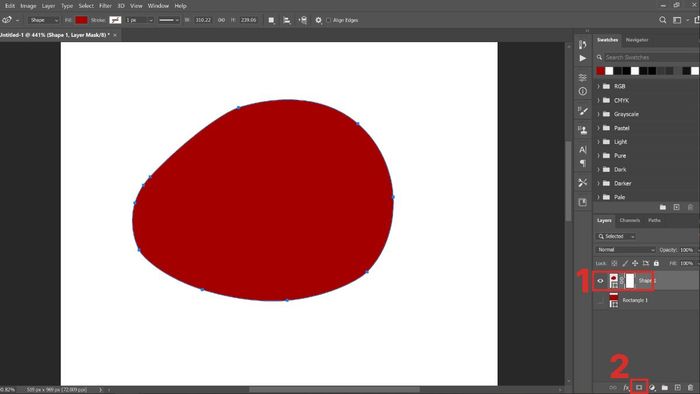Click the layer-mask link chain on Shape 1

click(x=622, y=281)
